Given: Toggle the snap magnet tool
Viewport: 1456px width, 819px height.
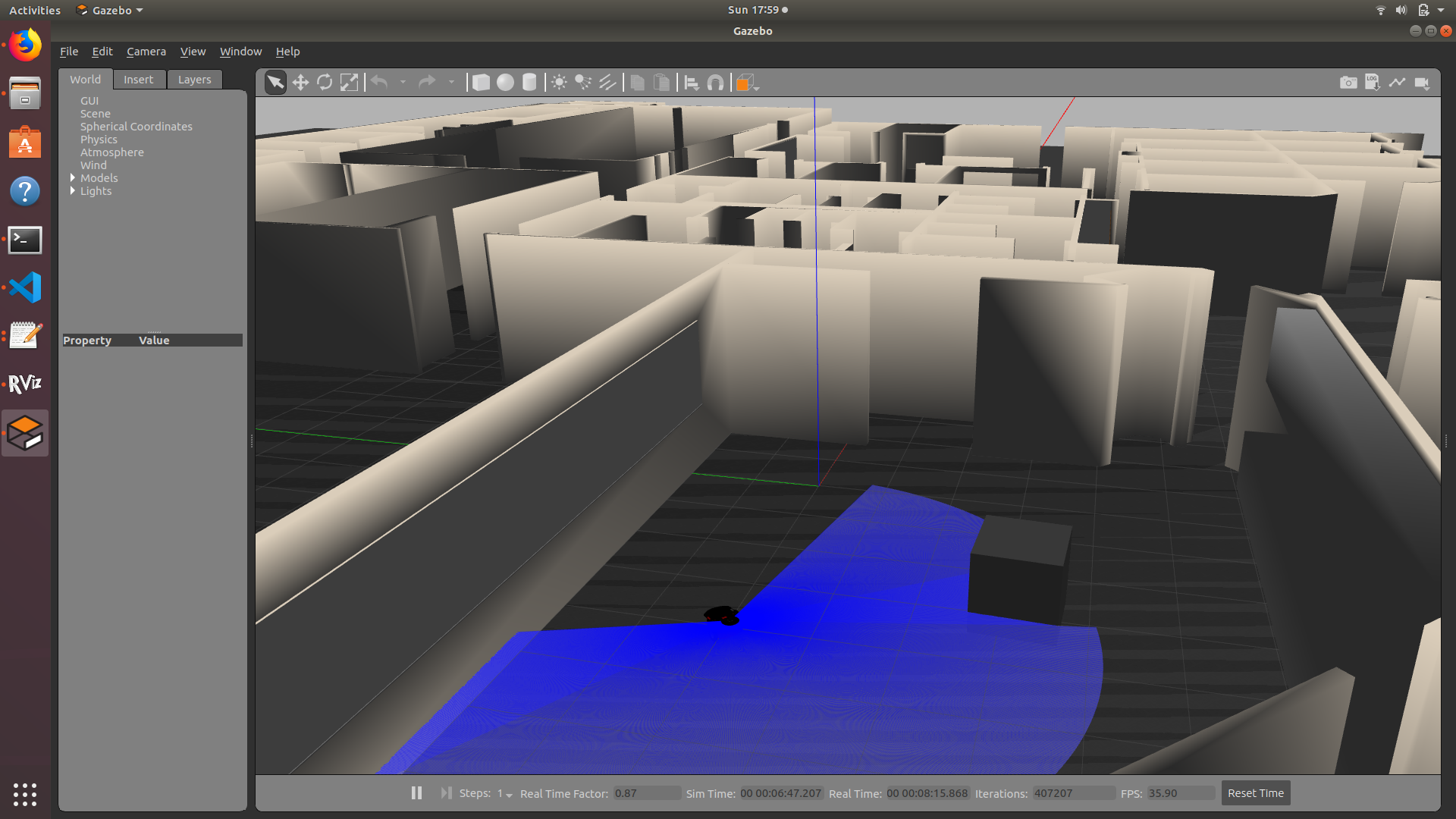Looking at the screenshot, I should click(x=715, y=83).
